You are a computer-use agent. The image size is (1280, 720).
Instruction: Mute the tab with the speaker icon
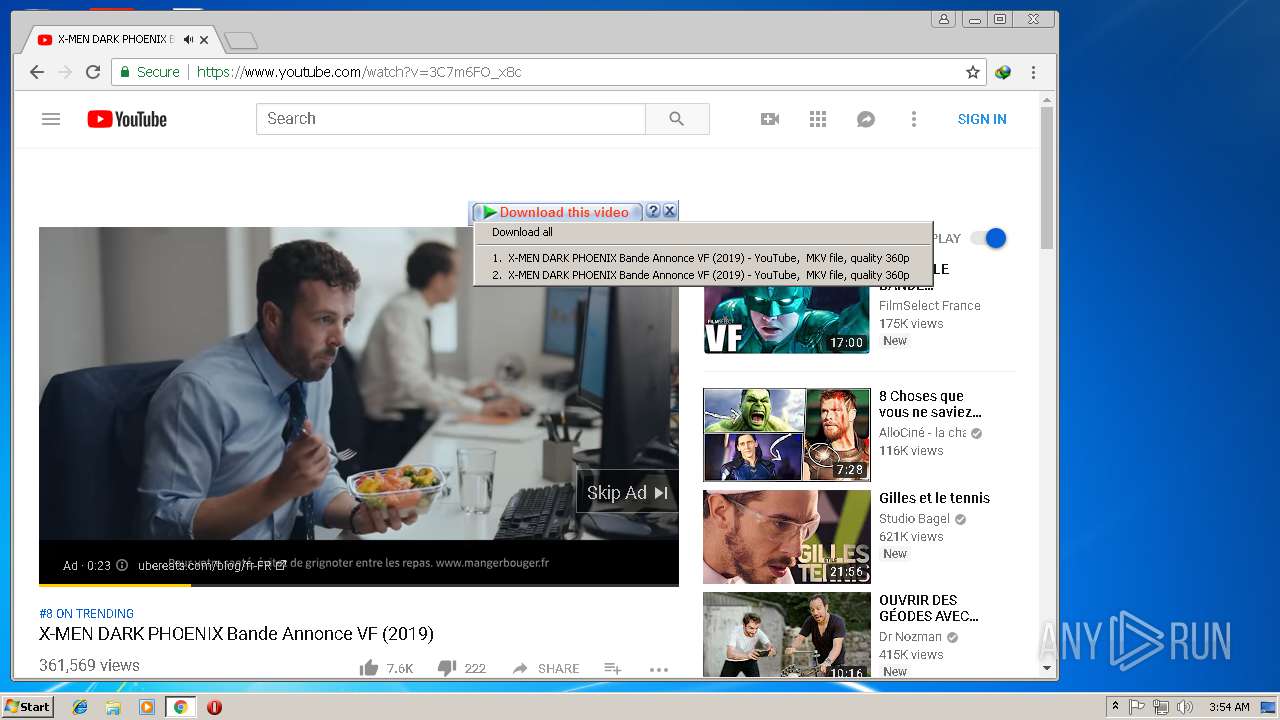(x=188, y=40)
